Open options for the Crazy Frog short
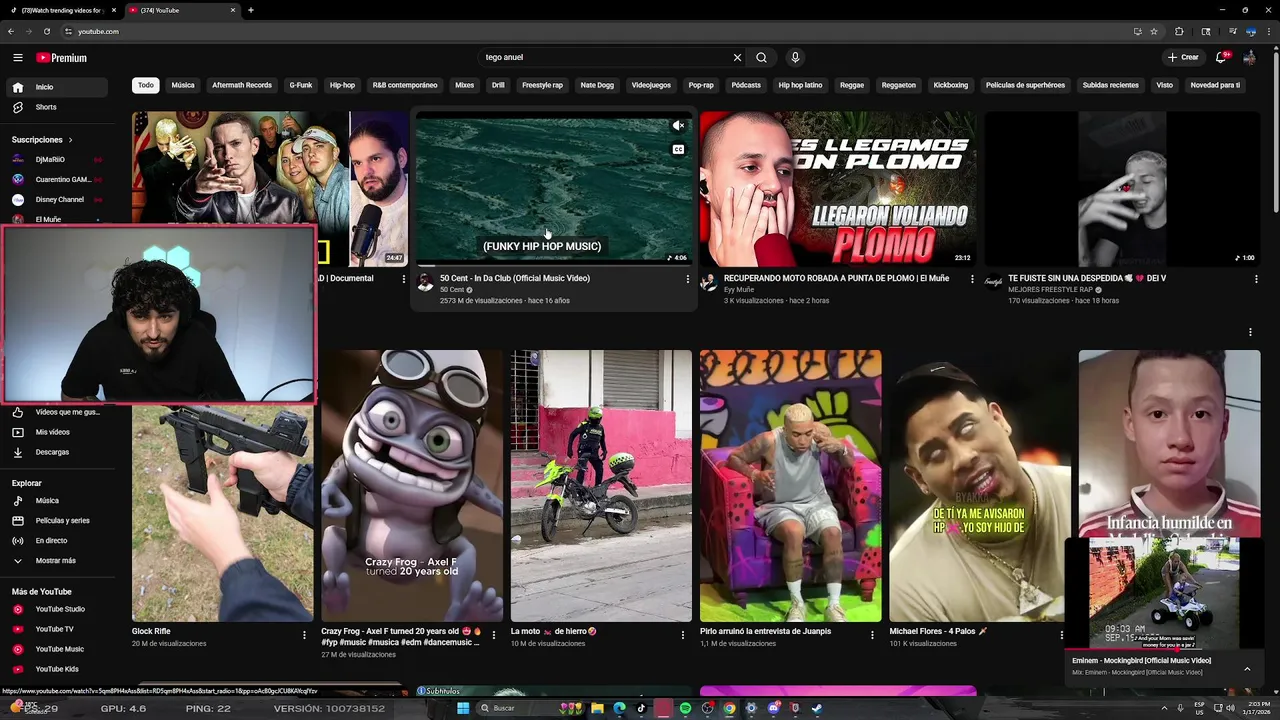Image resolution: width=1280 pixels, height=720 pixels. pos(494,635)
